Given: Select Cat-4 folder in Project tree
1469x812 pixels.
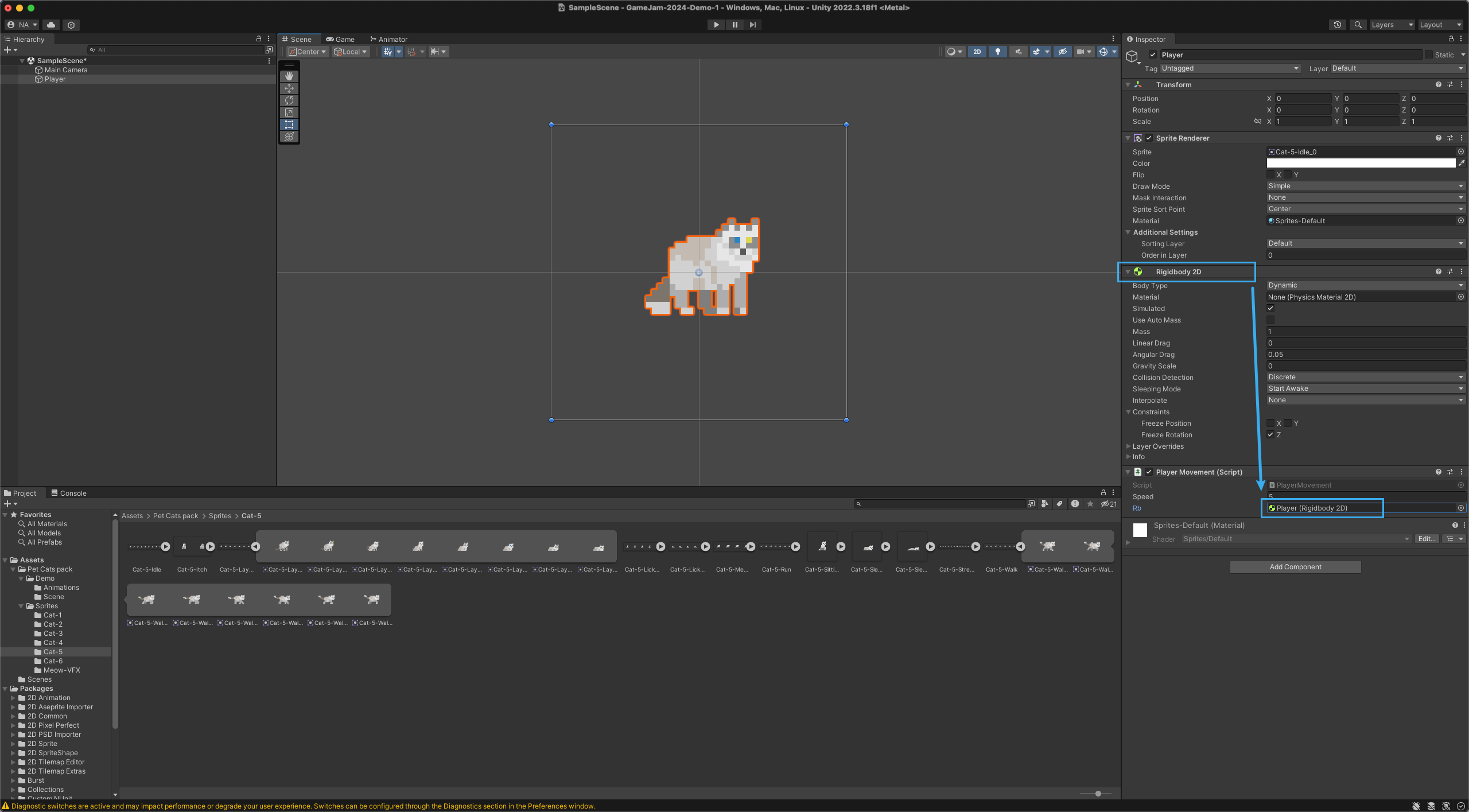Looking at the screenshot, I should [53, 643].
